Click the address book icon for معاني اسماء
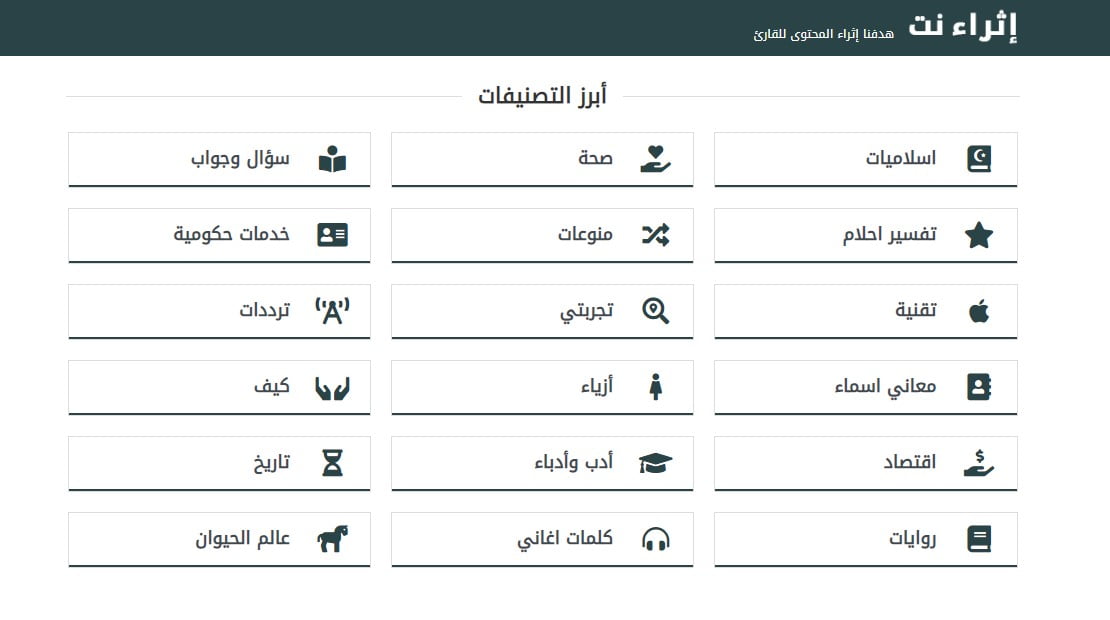The height and width of the screenshot is (620, 1110). (x=979, y=387)
